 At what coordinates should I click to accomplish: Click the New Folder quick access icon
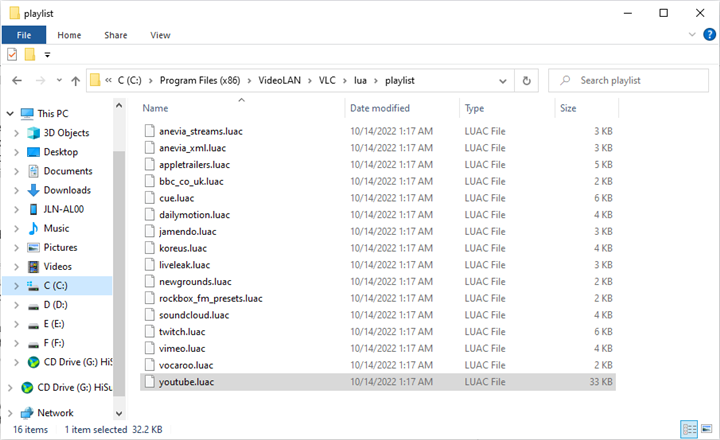tap(30, 54)
